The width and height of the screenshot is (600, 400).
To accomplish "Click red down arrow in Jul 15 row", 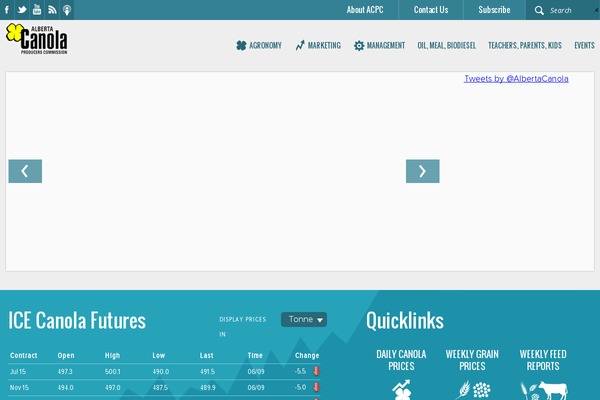I will (x=316, y=371).
